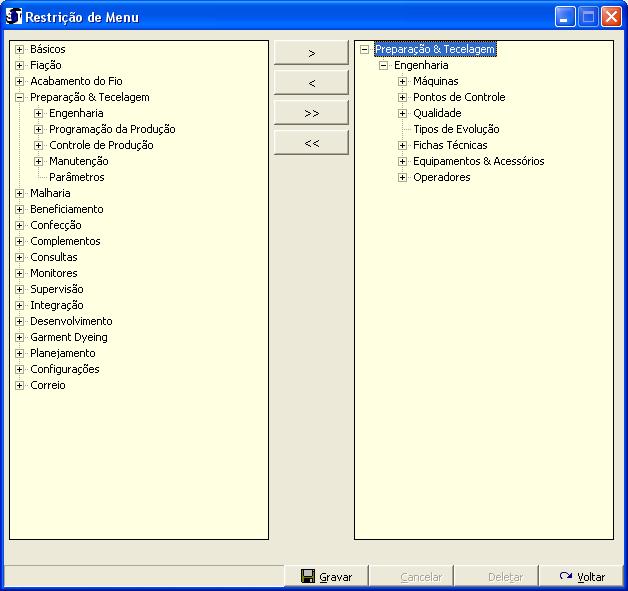This screenshot has height=591, width=628.
Task: Select the Garment Dyeing menu item
Action: point(68,337)
